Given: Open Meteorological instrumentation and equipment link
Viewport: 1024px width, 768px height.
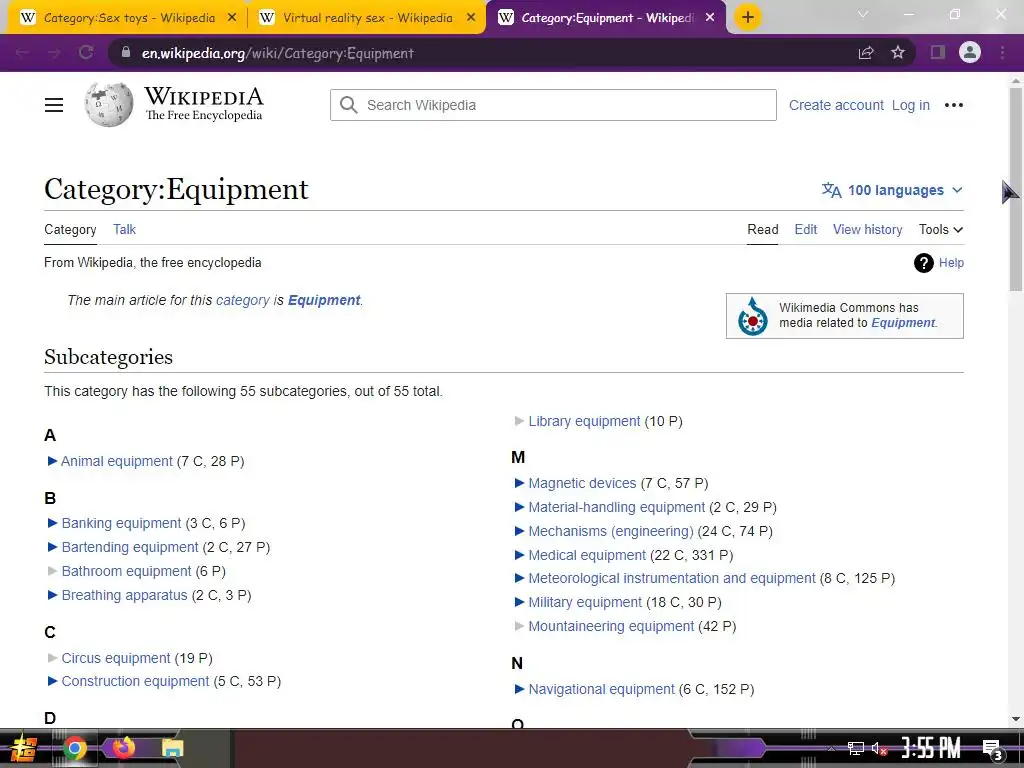Looking at the screenshot, I should tap(671, 579).
